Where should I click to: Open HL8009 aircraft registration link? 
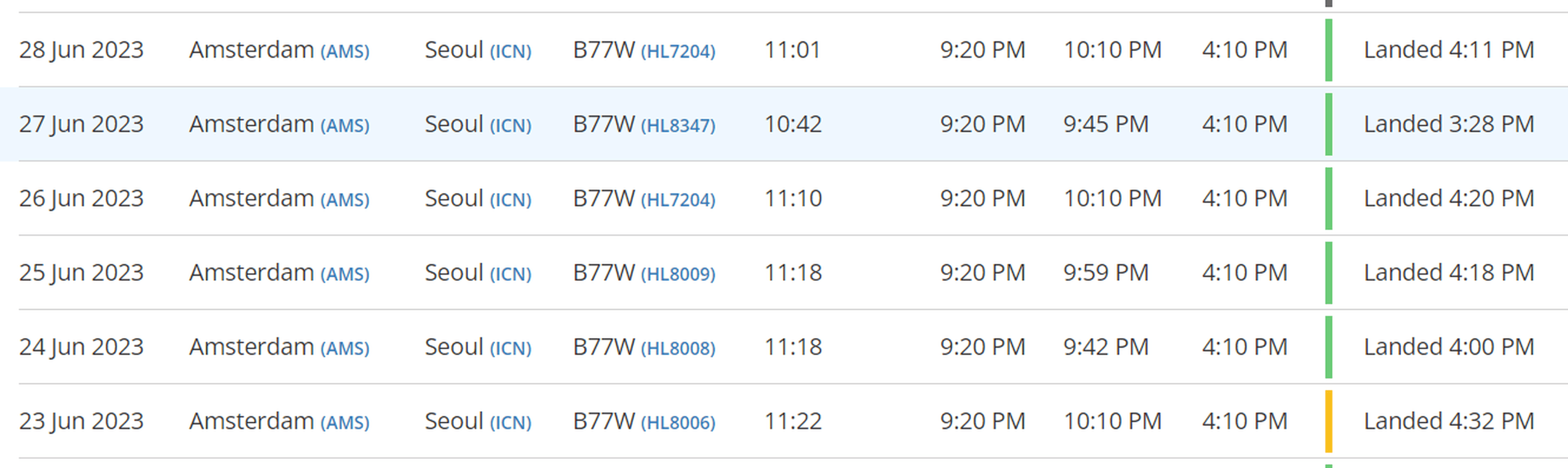coord(678,274)
